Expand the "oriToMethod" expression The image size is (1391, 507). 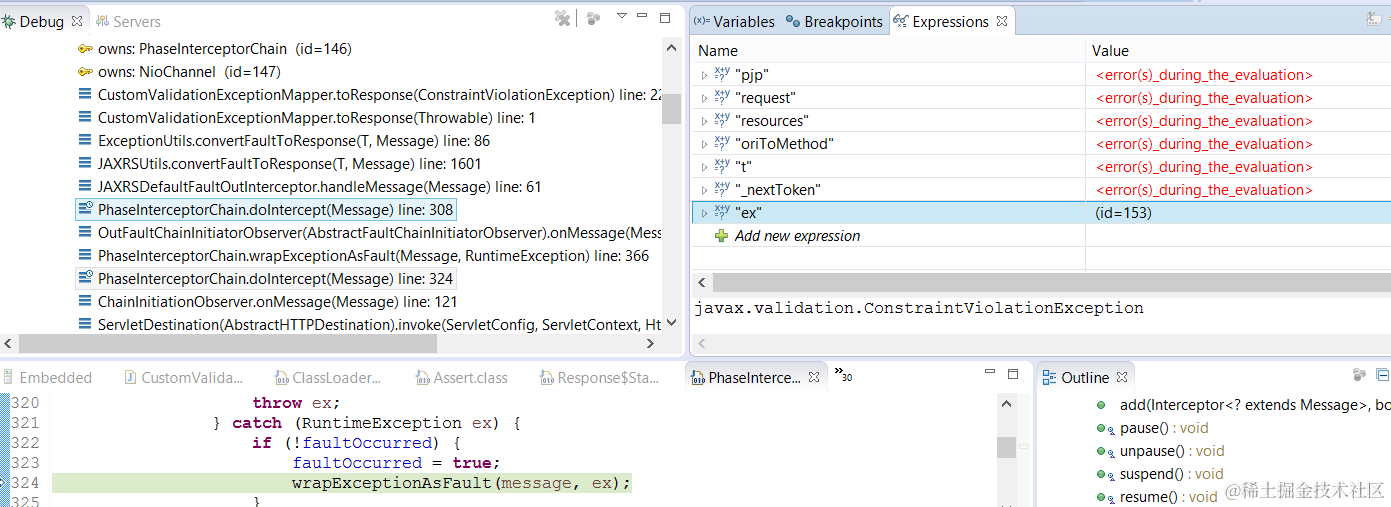(704, 144)
